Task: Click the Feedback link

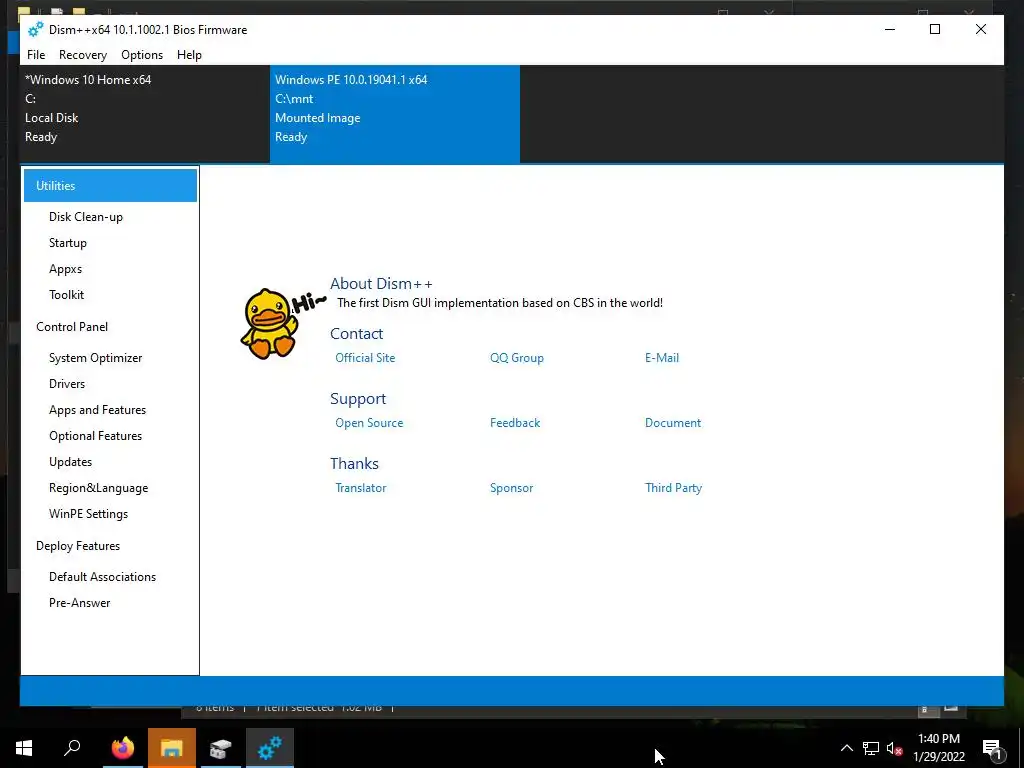Action: 515,423
